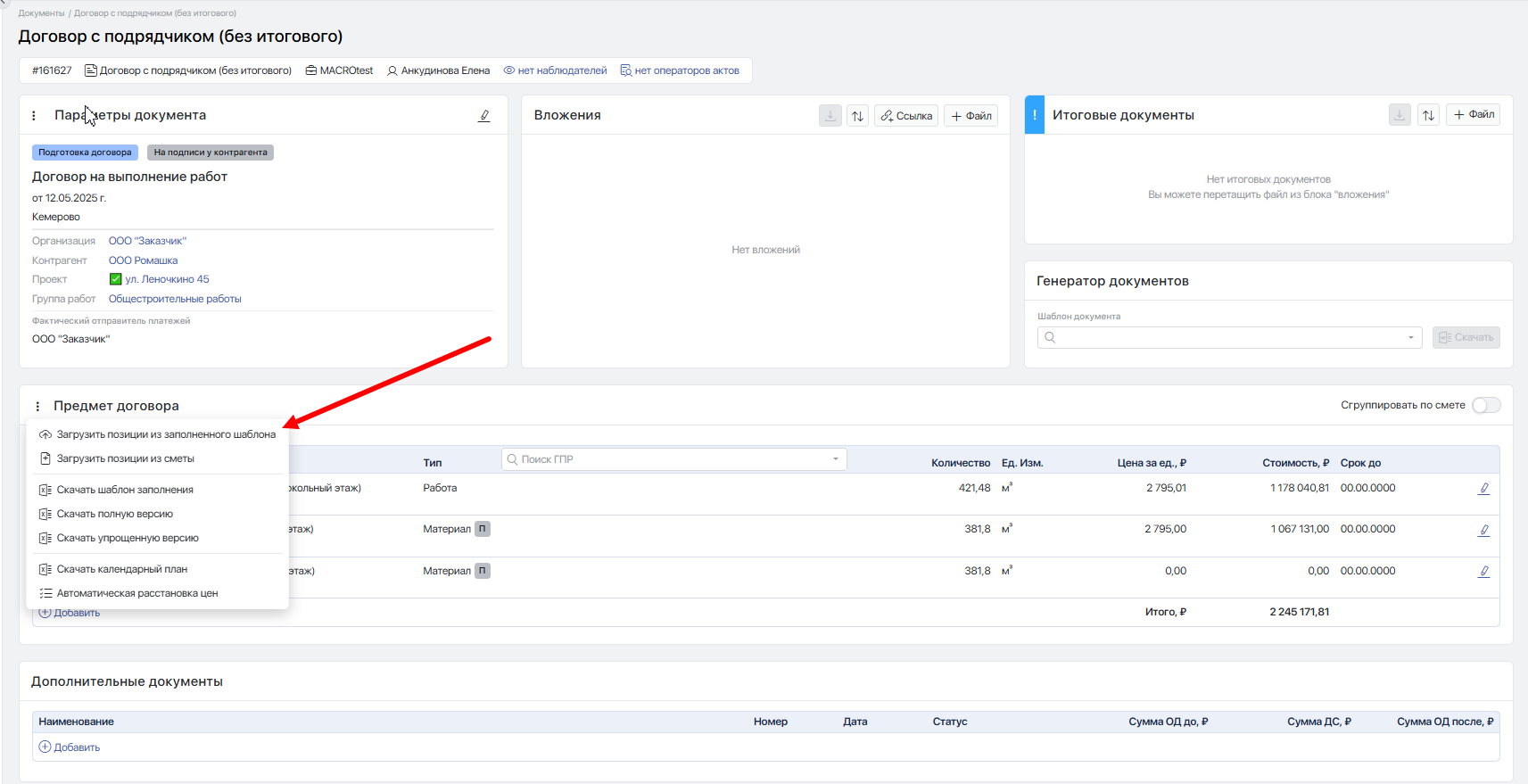This screenshot has height=784, width=1528.
Task: Click Ссылка button in Вложения
Action: tap(906, 116)
